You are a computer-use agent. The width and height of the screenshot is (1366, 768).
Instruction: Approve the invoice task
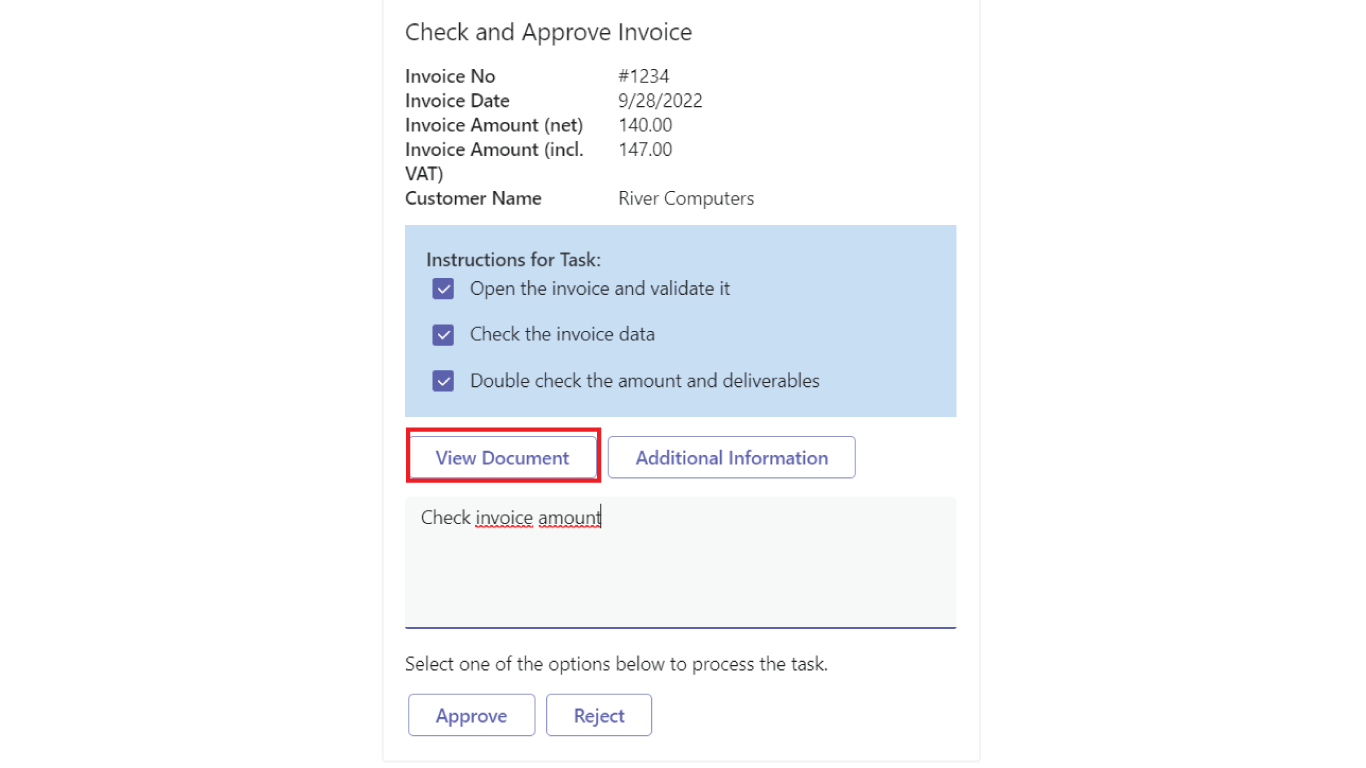[471, 715]
